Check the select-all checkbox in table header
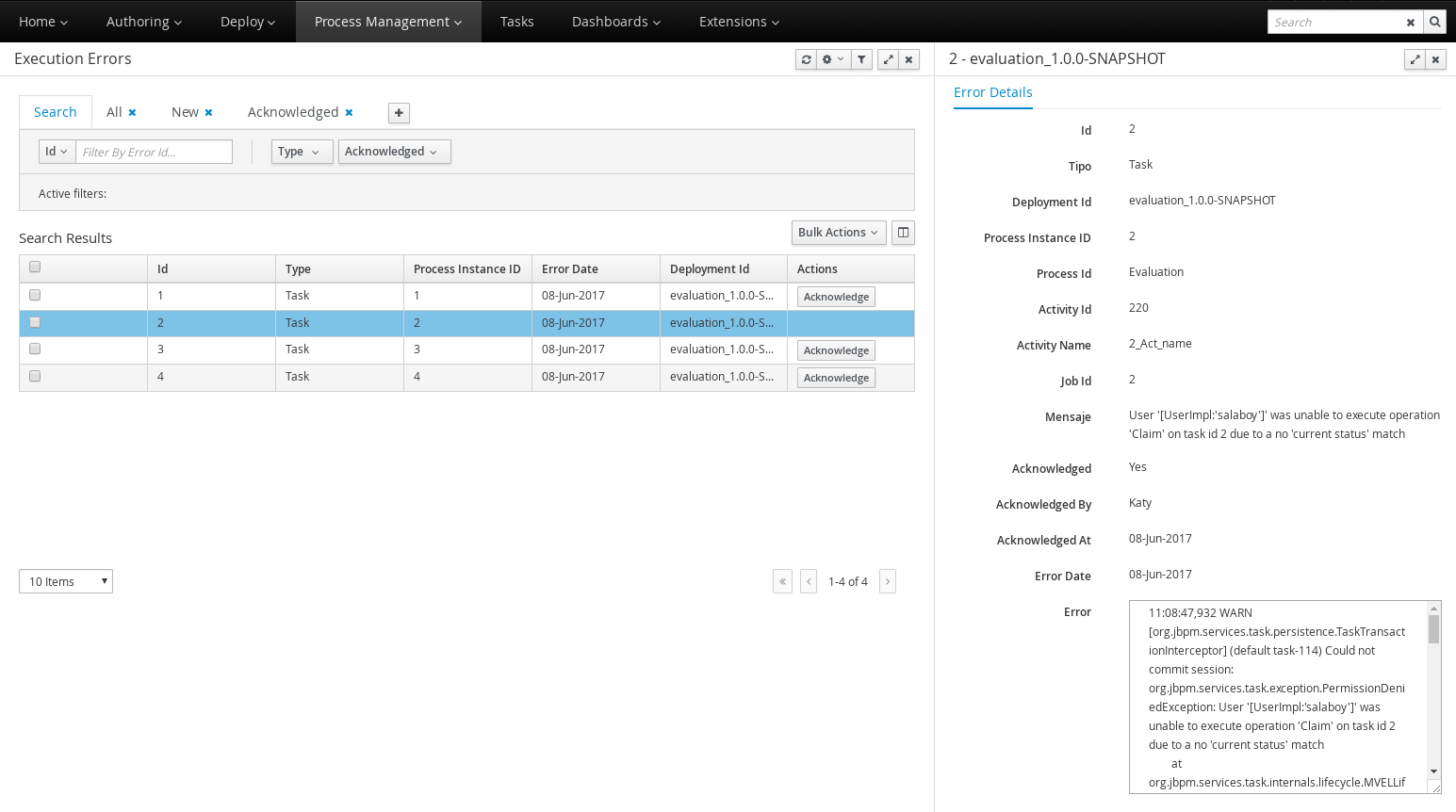The width and height of the screenshot is (1456, 812). pos(35,268)
